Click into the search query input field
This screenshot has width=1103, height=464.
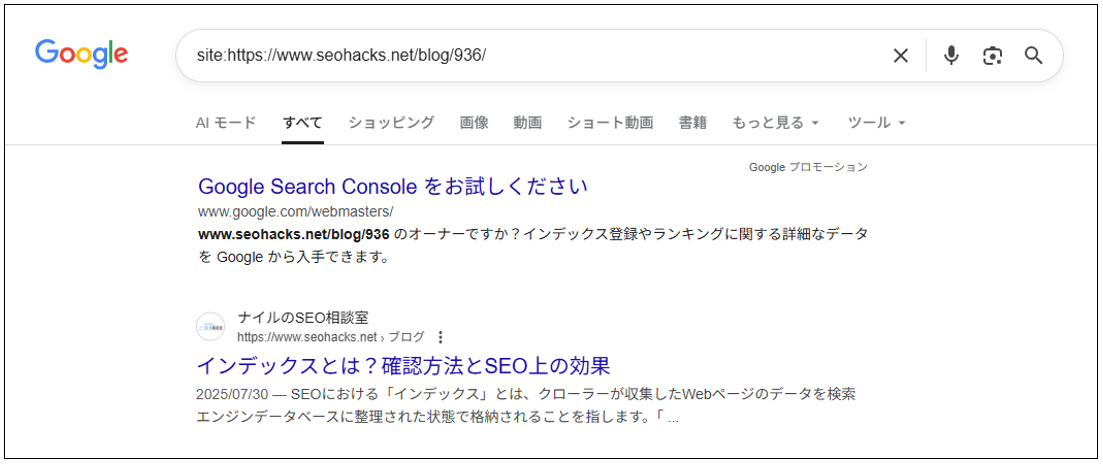coord(530,56)
